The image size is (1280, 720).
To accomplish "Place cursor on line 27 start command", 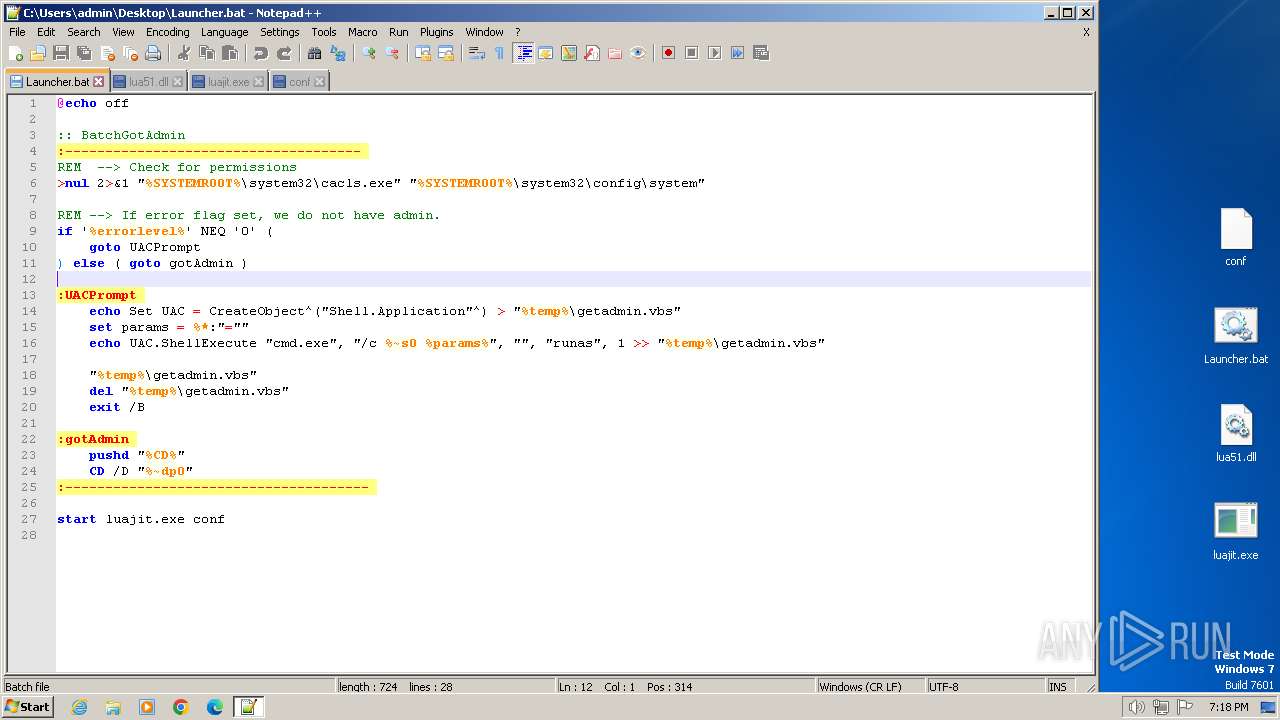I will click(x=141, y=519).
